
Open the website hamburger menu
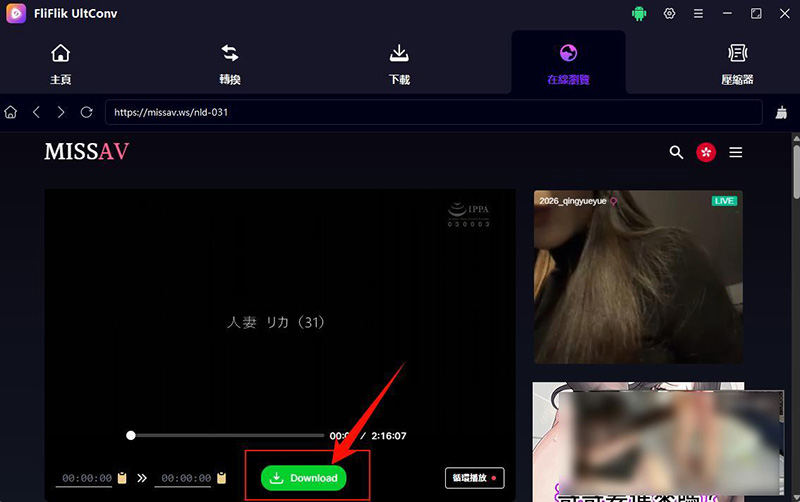736,152
